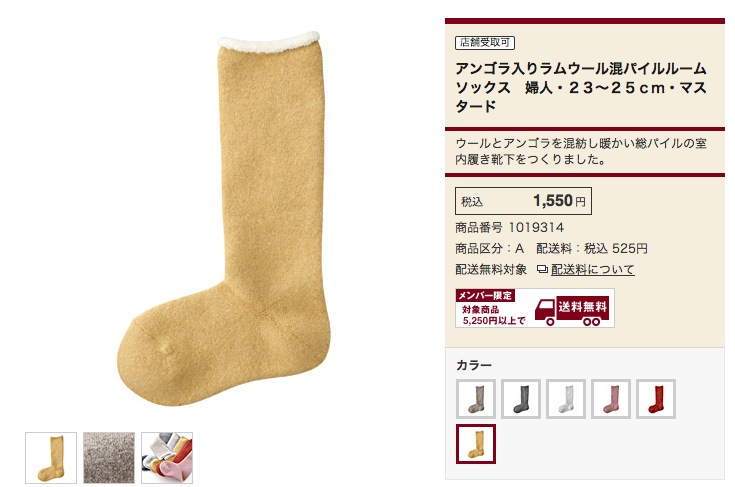Click the large mustard sock product image
Viewport: 735px width, 487px height.
pos(224,218)
